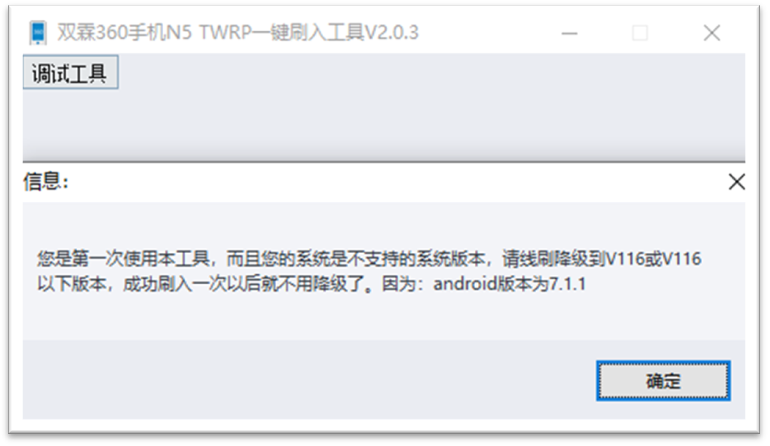770x446 pixels.
Task: Click the 双森360手机N5 title name
Action: tap(124, 33)
